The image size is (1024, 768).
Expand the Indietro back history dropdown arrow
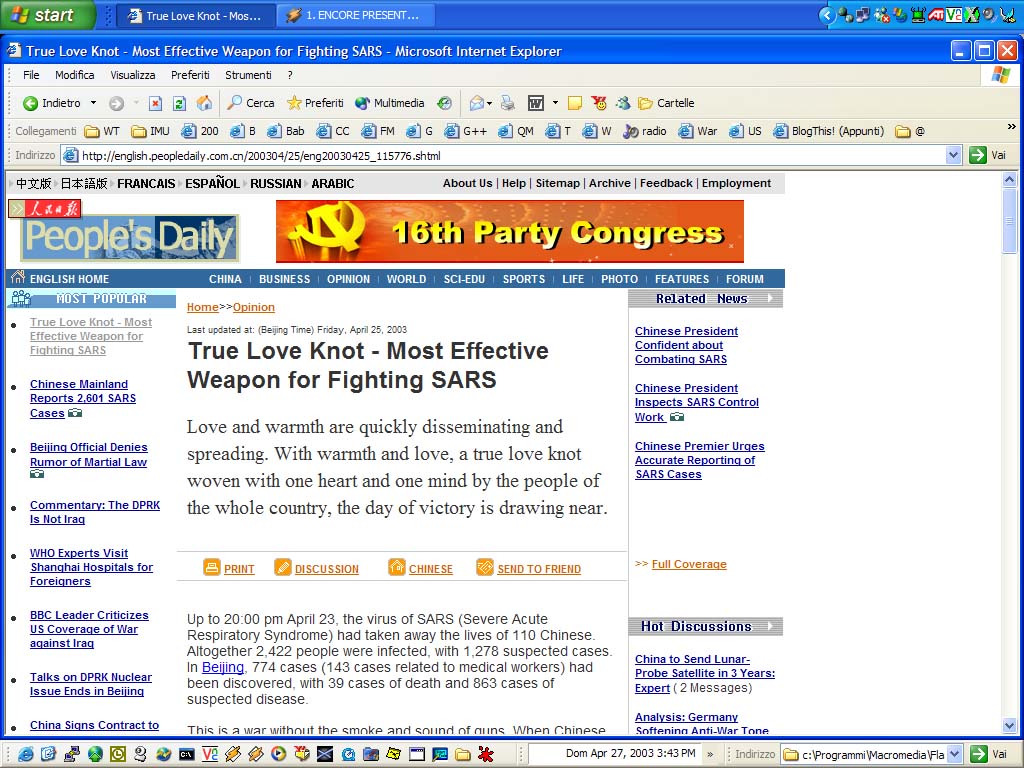point(94,103)
